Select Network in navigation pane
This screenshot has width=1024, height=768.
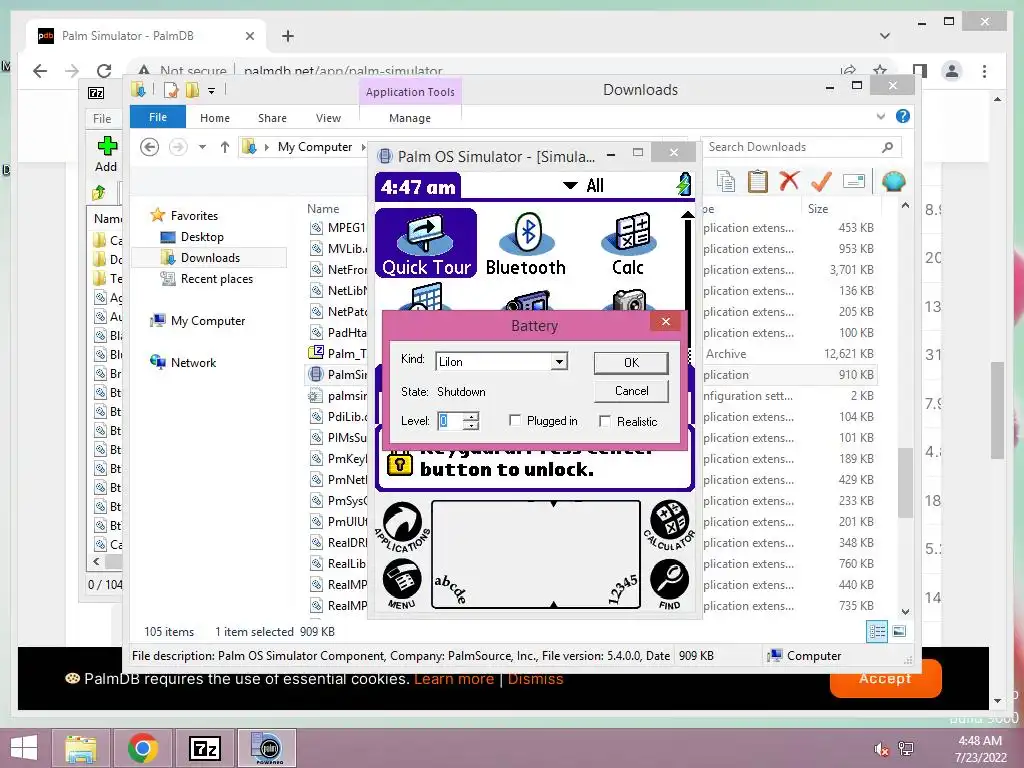pyautogui.click(x=193, y=362)
